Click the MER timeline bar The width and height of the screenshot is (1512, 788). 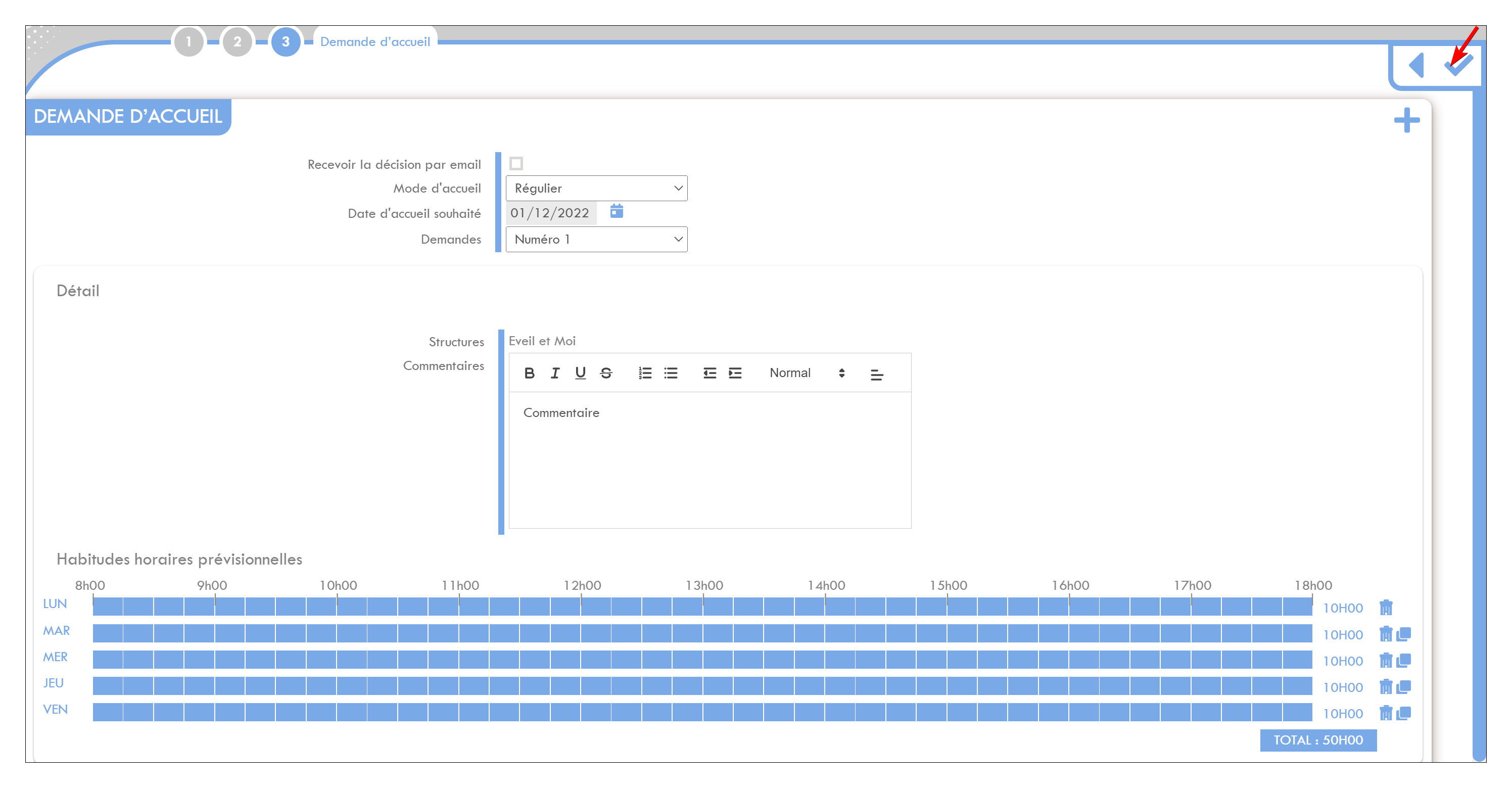point(702,660)
